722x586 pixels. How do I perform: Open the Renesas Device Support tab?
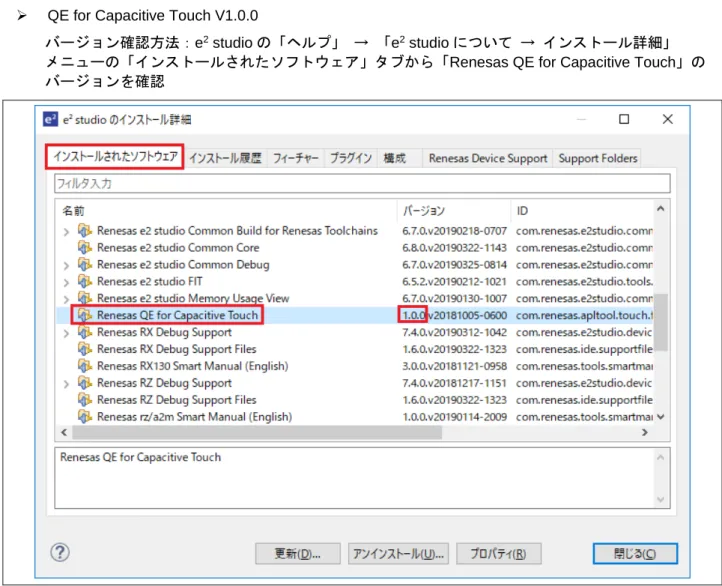(x=488, y=158)
